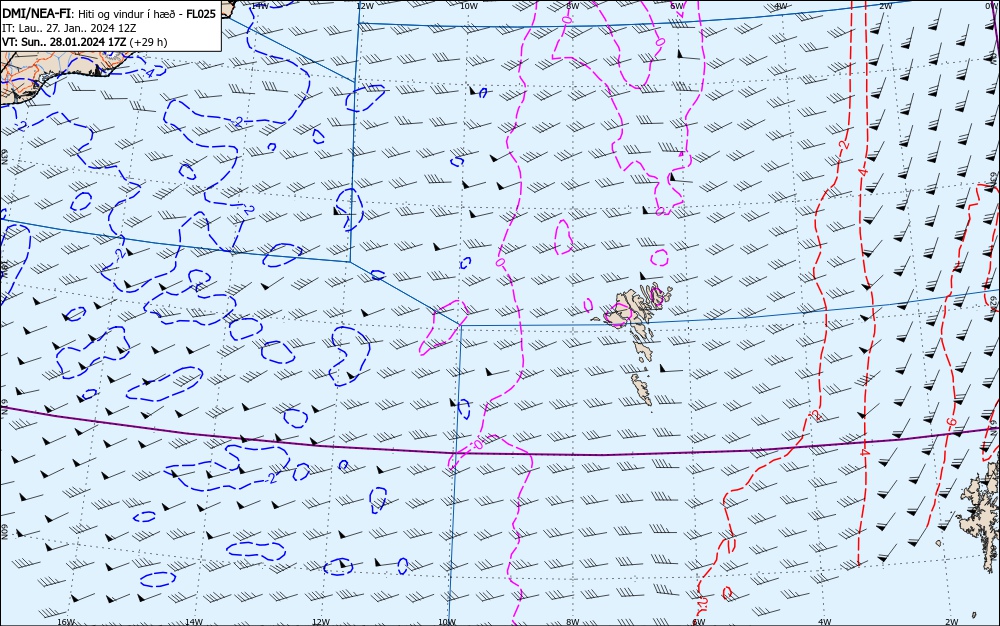Click the magenta 0 isotherm label at the top edge

567,20
